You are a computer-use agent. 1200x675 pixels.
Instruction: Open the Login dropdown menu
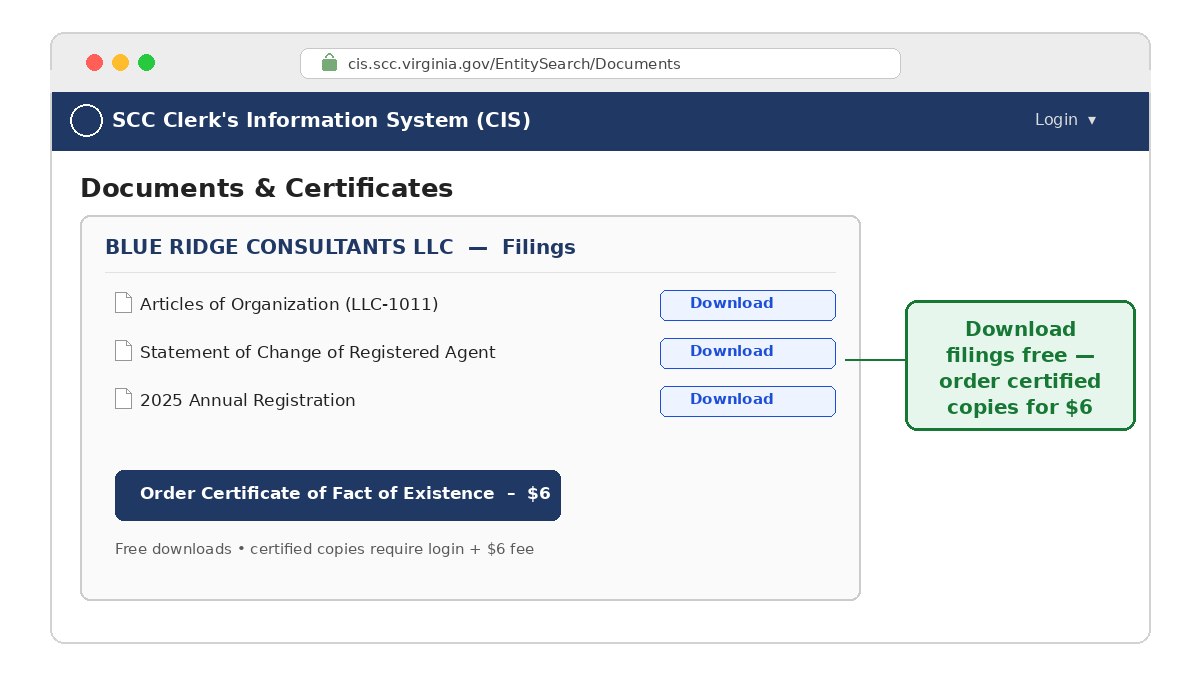(1065, 120)
